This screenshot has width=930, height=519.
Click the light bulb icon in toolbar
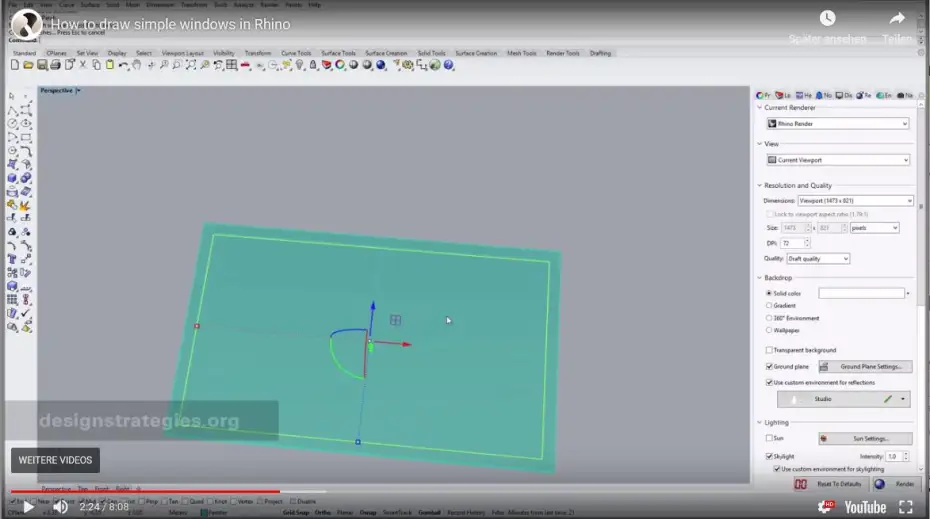pyautogui.click(x=300, y=65)
